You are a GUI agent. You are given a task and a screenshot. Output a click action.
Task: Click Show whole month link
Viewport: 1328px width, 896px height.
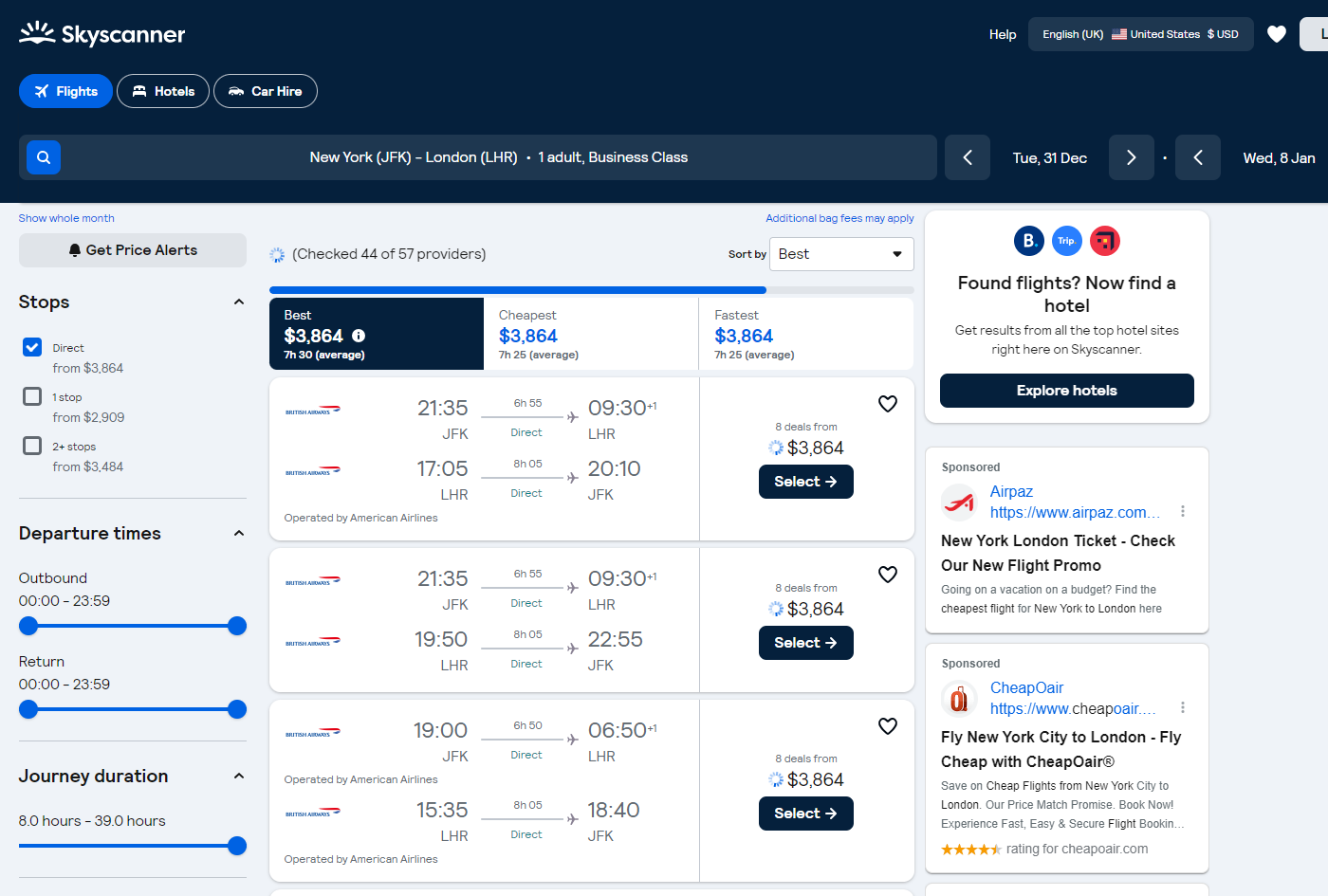coord(66,218)
